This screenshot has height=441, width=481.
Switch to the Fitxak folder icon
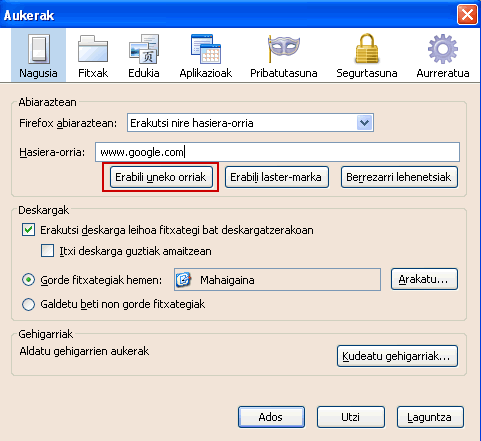pos(93,49)
